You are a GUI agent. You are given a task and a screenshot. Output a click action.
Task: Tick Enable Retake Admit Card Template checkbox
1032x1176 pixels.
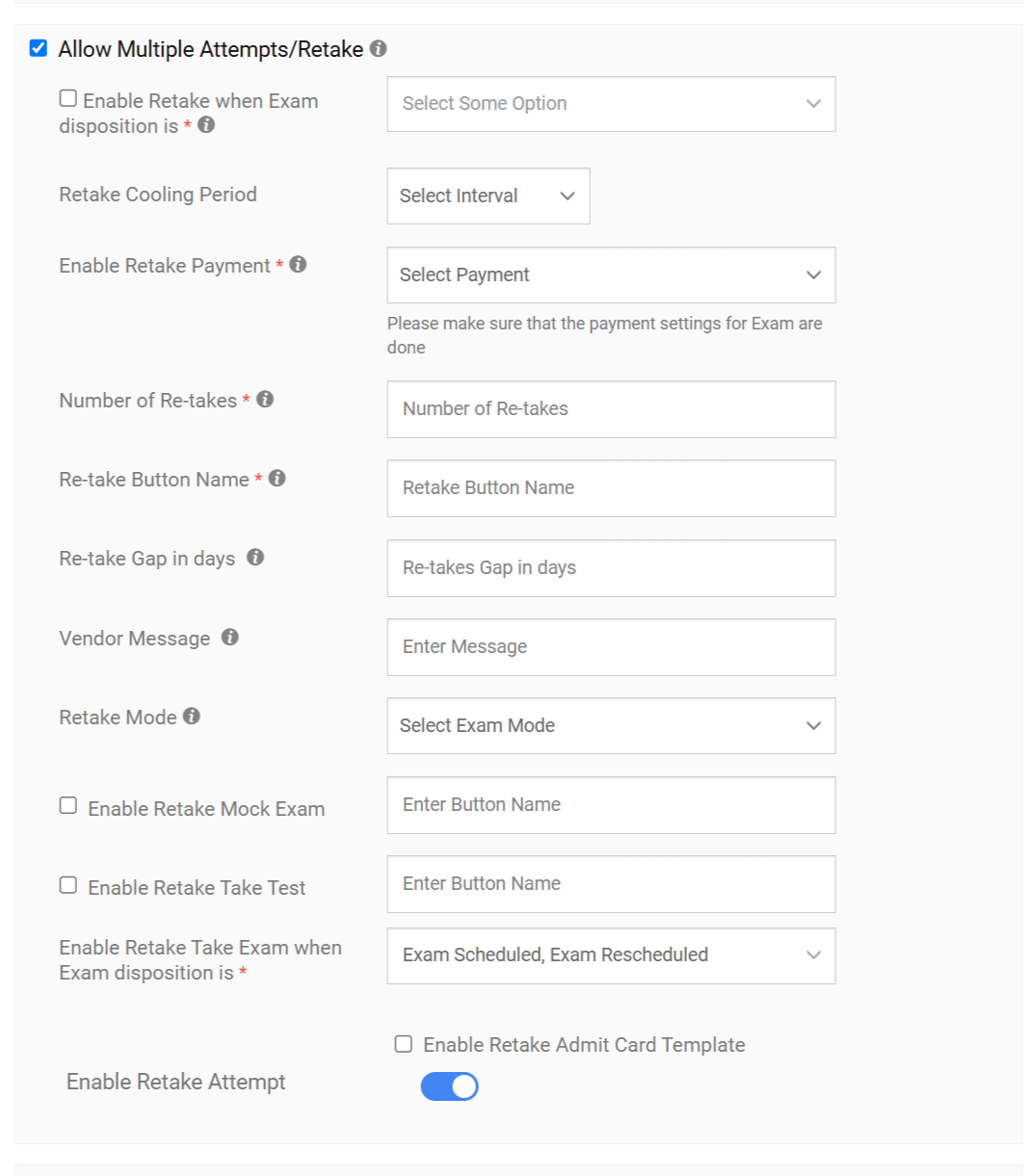tap(404, 1044)
